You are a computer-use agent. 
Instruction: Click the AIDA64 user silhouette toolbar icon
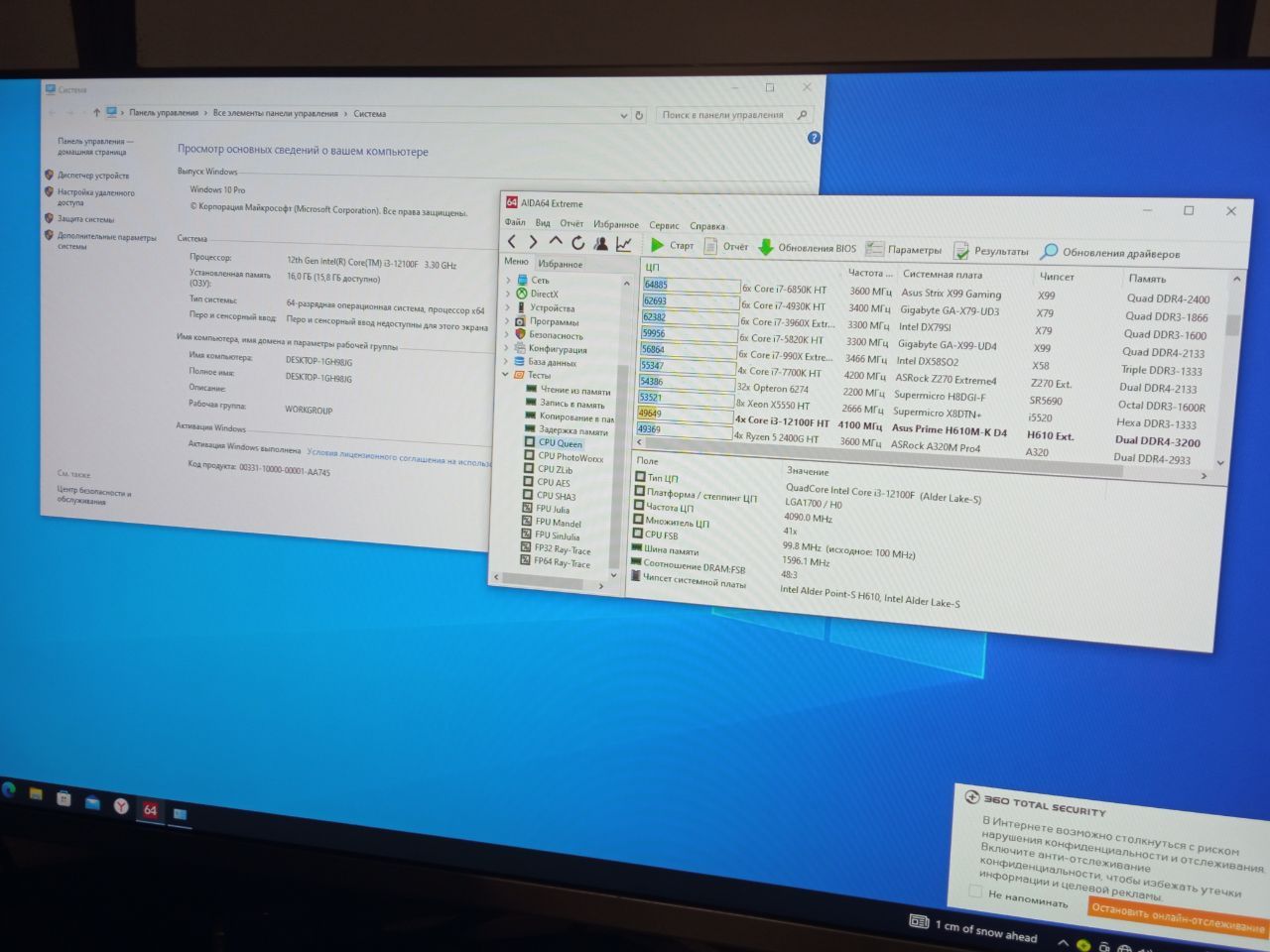[600, 243]
